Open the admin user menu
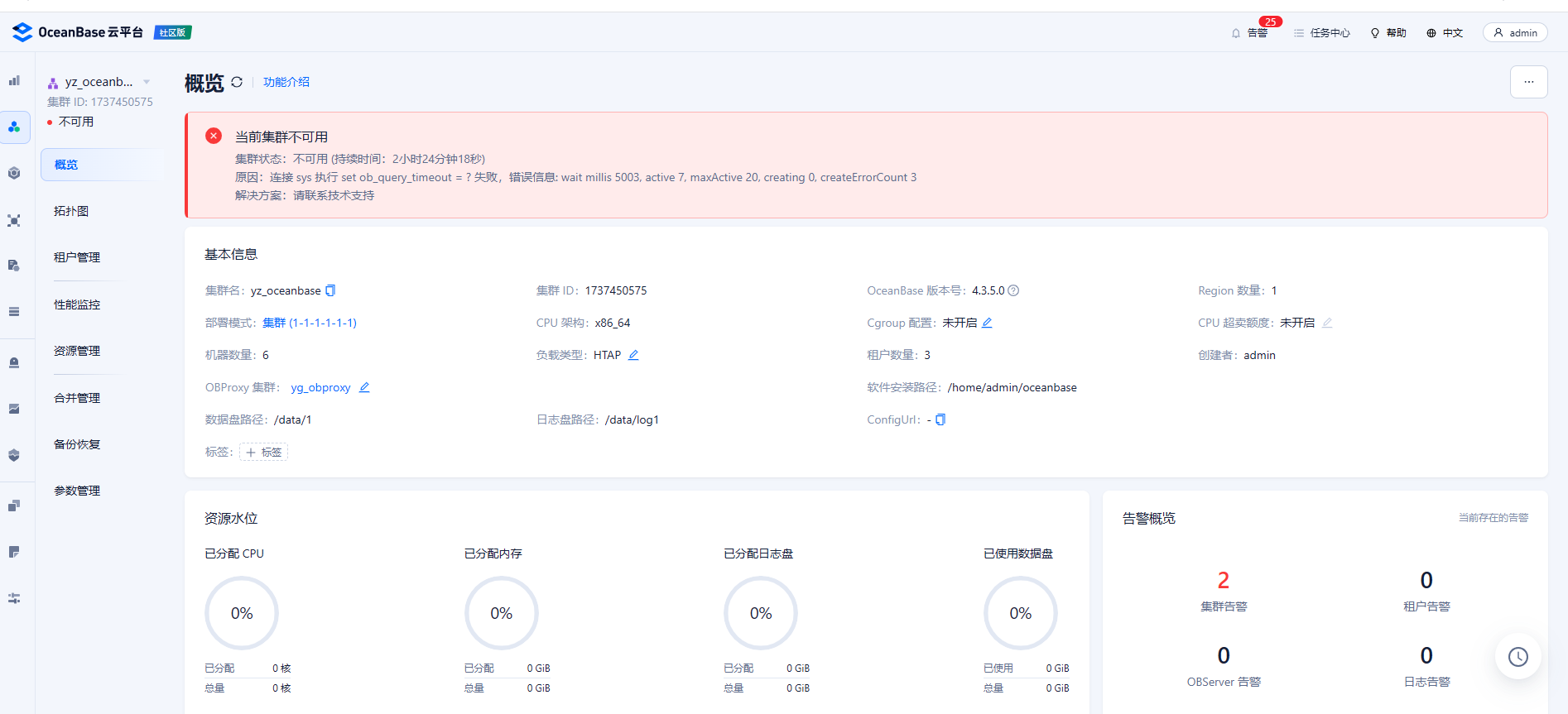 coord(1515,32)
